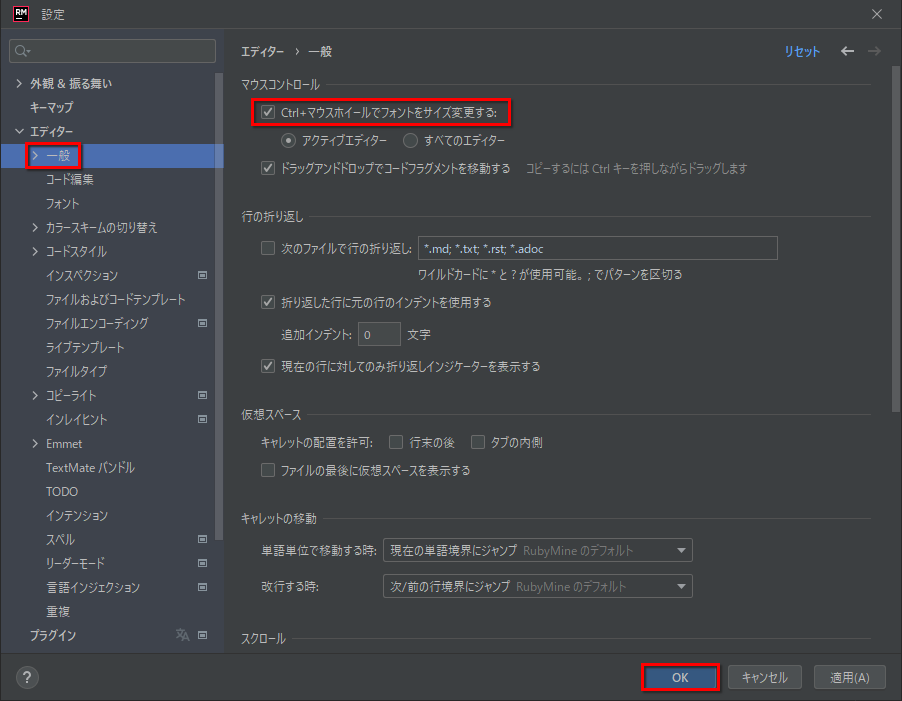
Task: Click the translation icon beside プラグイン
Action: (182, 635)
